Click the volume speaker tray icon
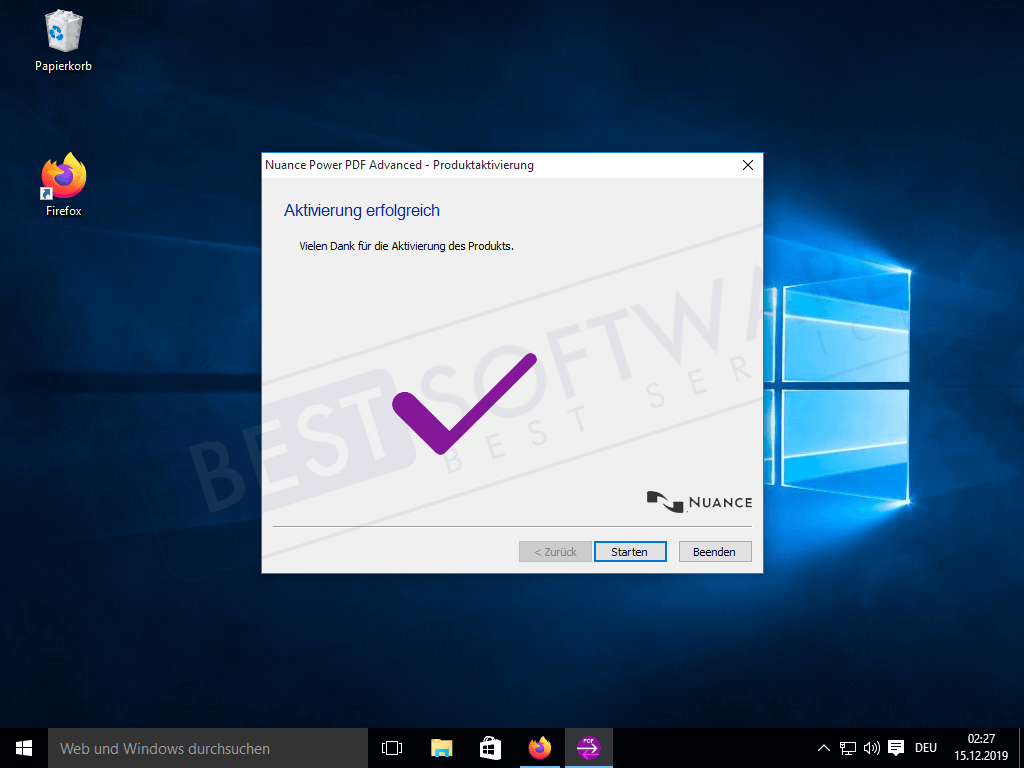This screenshot has height=768, width=1024. 871,748
